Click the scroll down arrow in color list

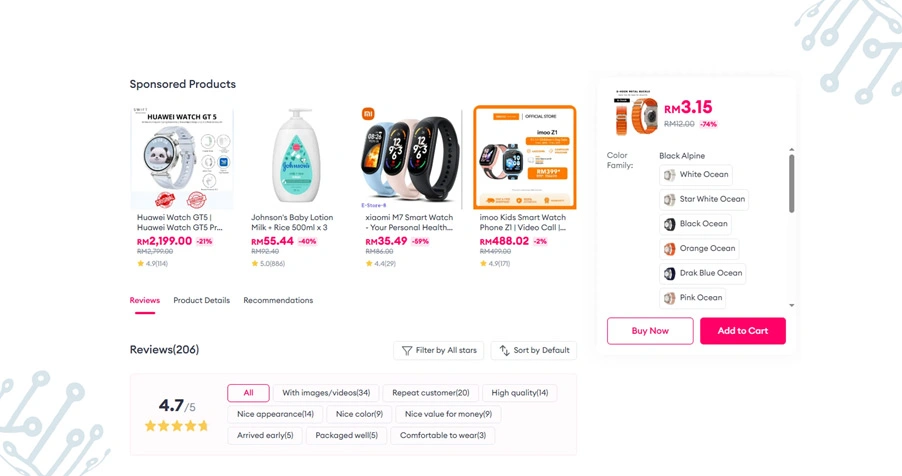coord(792,305)
